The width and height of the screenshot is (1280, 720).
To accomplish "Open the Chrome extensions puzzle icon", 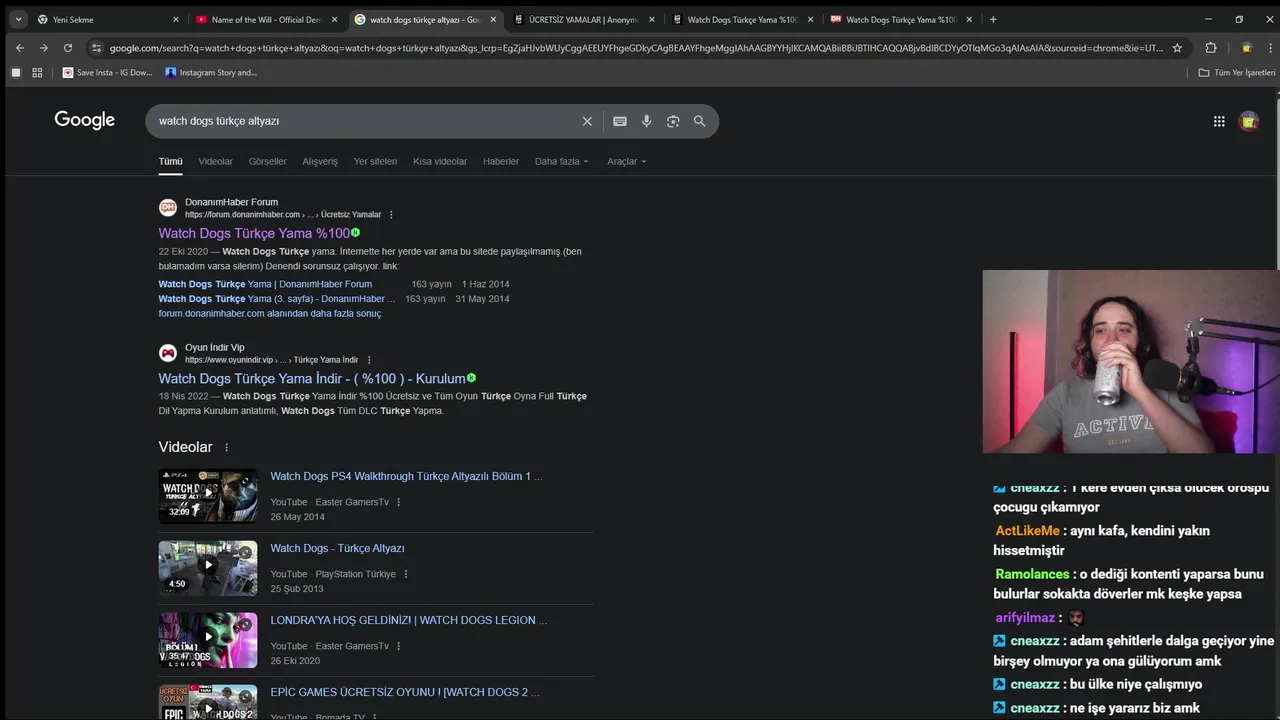I will (x=1211, y=48).
